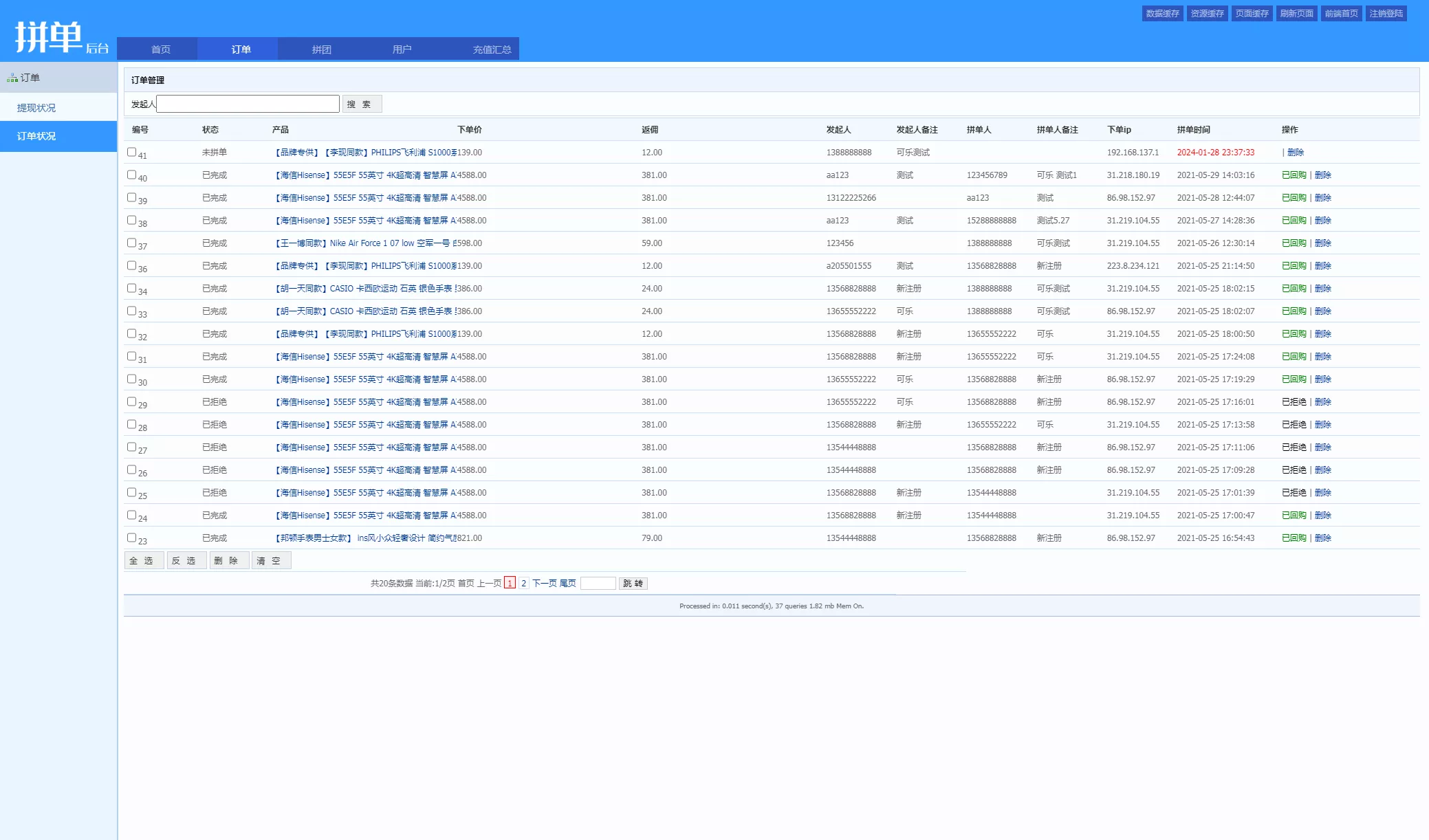Select the checkbox for order 23
The width and height of the screenshot is (1429, 840).
[131, 538]
